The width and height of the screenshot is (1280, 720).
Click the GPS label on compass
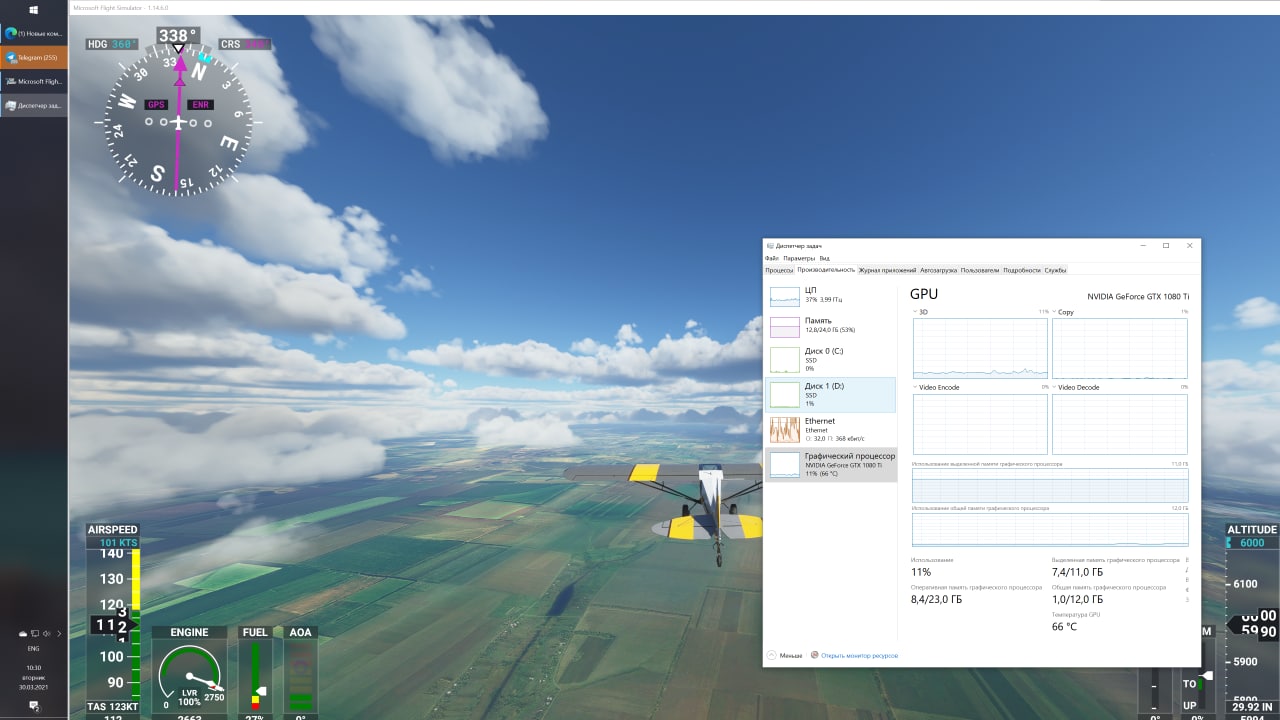coord(156,104)
